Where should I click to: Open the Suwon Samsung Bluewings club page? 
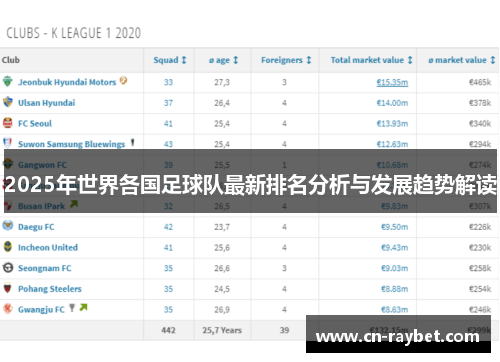coord(71,144)
